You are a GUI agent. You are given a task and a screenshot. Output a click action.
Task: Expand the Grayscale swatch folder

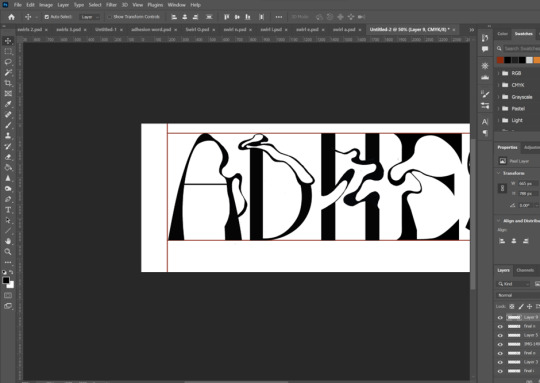tap(499, 97)
